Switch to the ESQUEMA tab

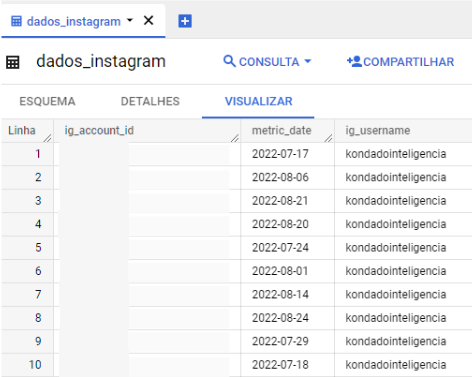(47, 101)
